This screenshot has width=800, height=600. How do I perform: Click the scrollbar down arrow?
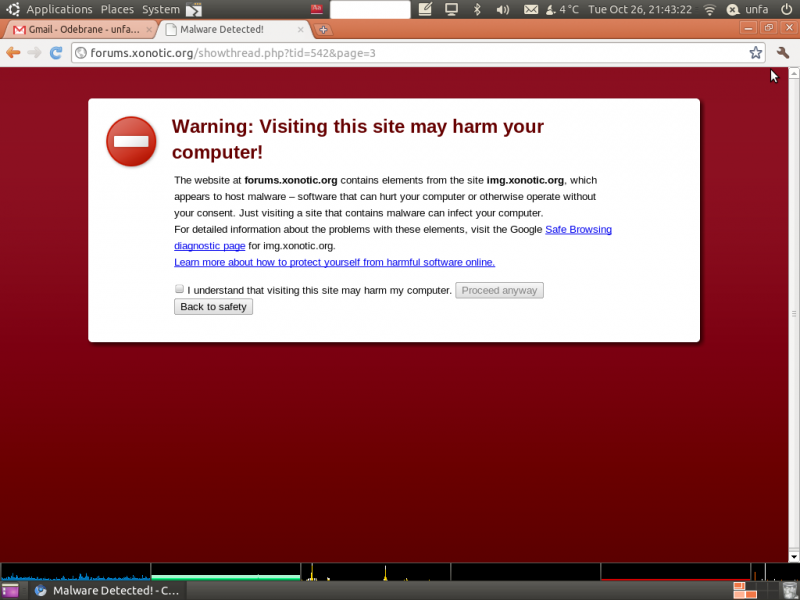(x=794, y=557)
